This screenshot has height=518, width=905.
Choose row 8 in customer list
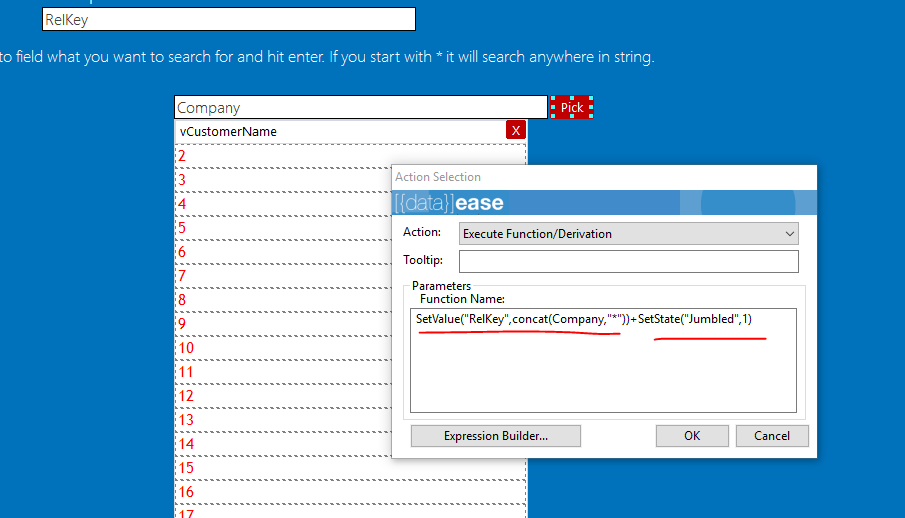coord(280,300)
